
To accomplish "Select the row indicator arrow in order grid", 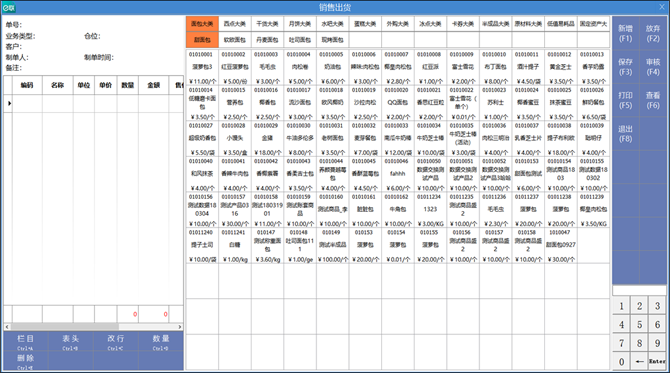I will [x=9, y=103].
